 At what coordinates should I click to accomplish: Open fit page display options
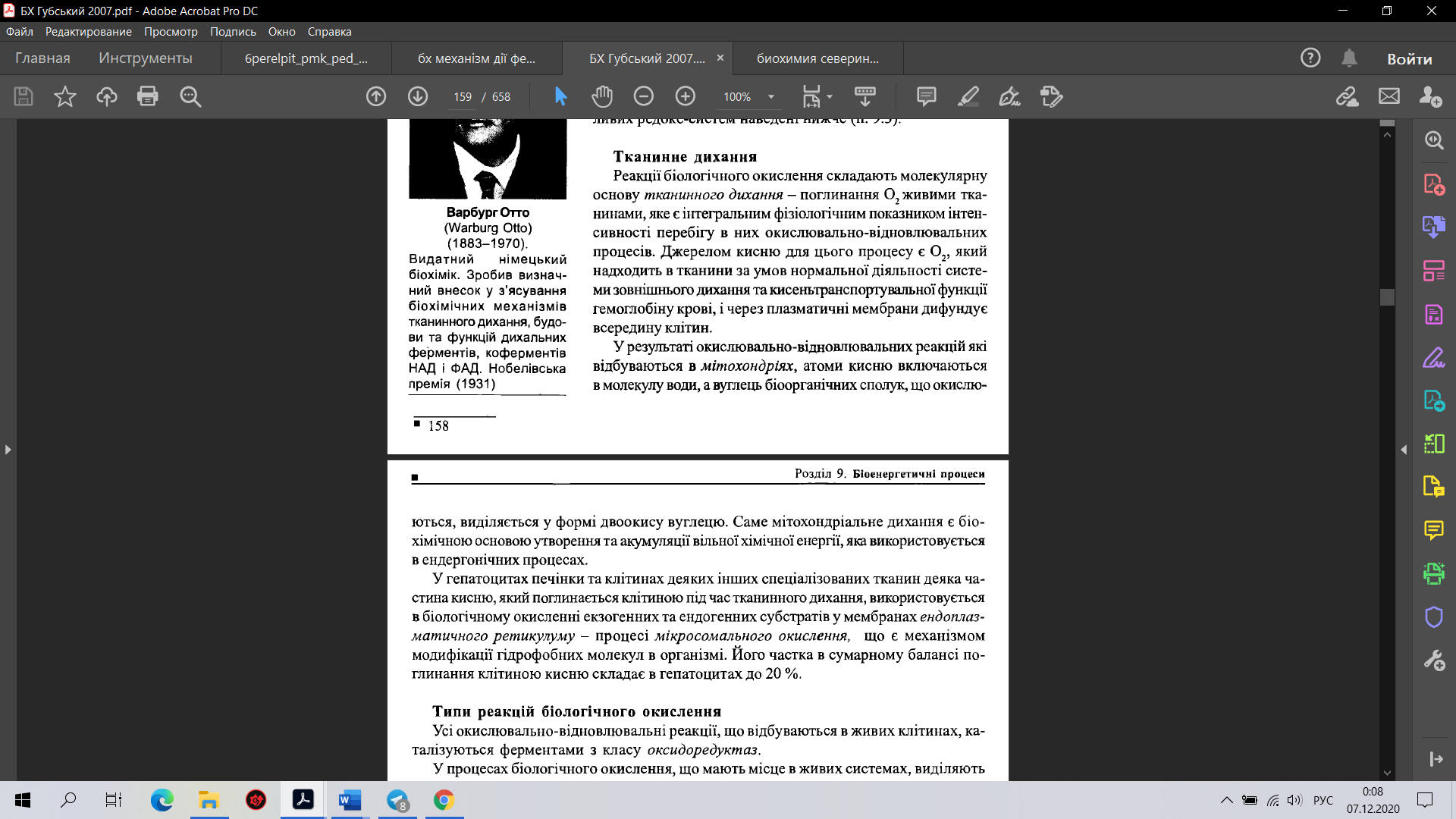point(811,96)
